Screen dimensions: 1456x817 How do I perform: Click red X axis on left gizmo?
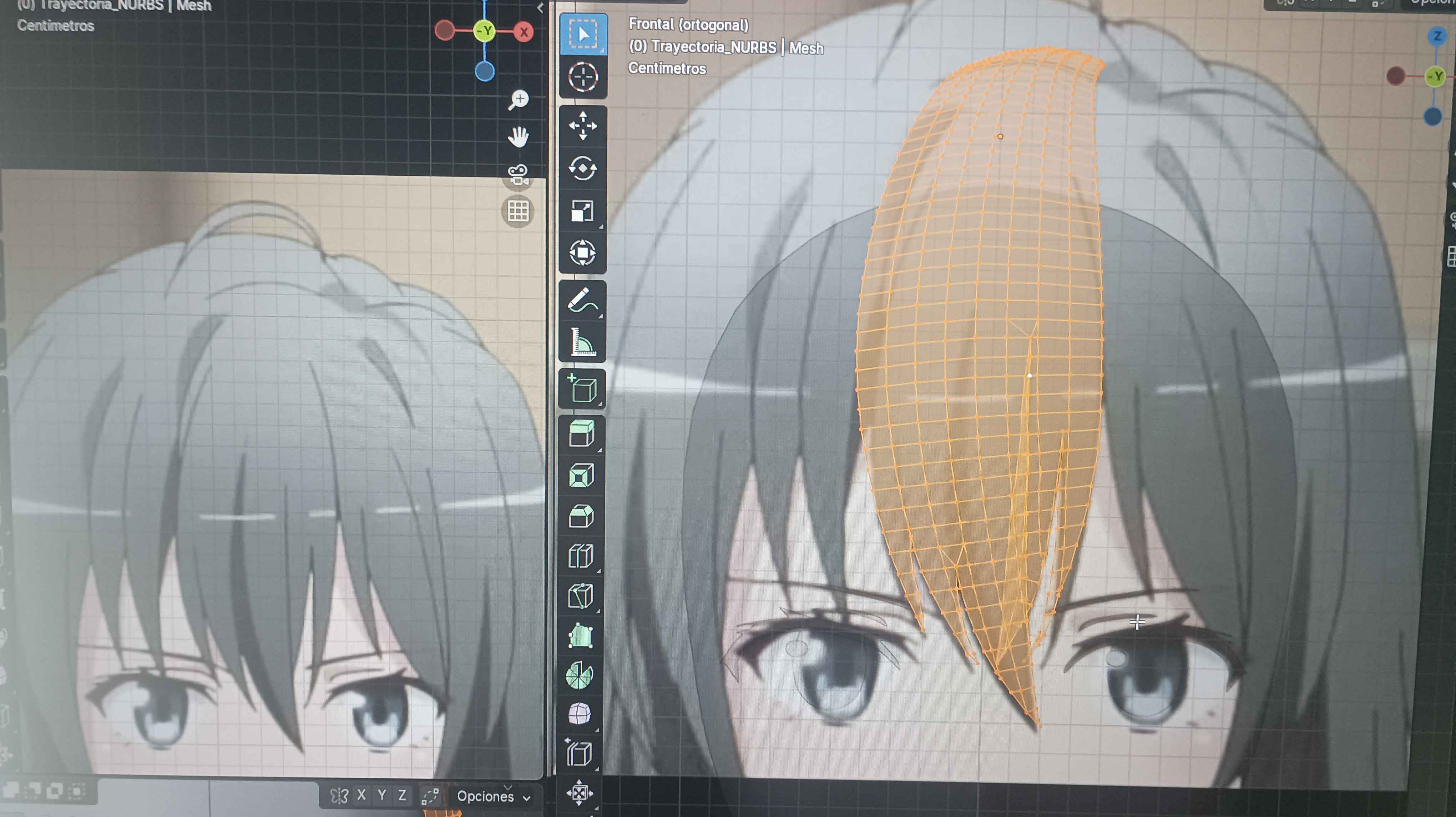(x=524, y=32)
